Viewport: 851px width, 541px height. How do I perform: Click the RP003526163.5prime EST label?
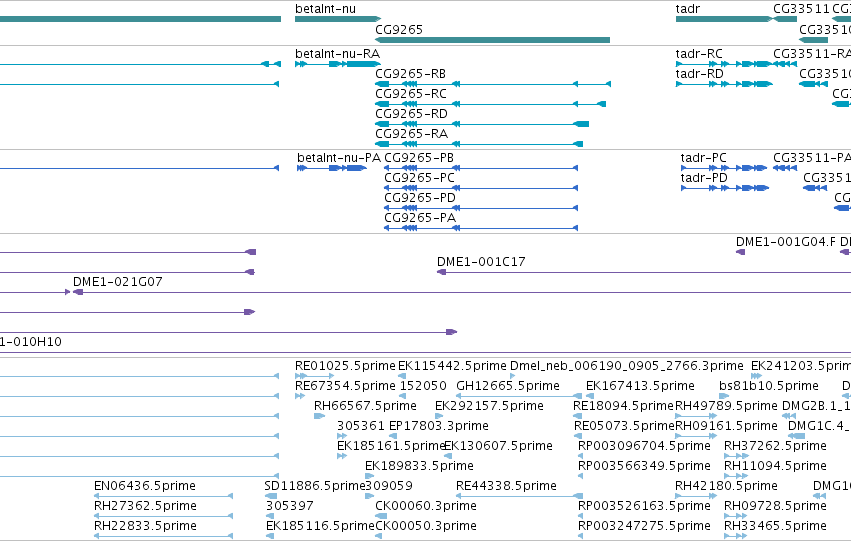point(644,507)
